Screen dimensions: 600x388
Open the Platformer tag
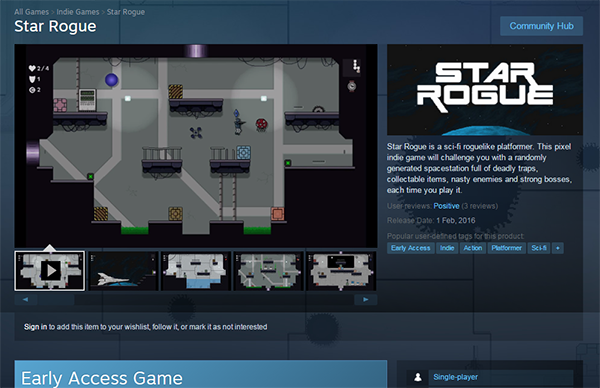(507, 248)
